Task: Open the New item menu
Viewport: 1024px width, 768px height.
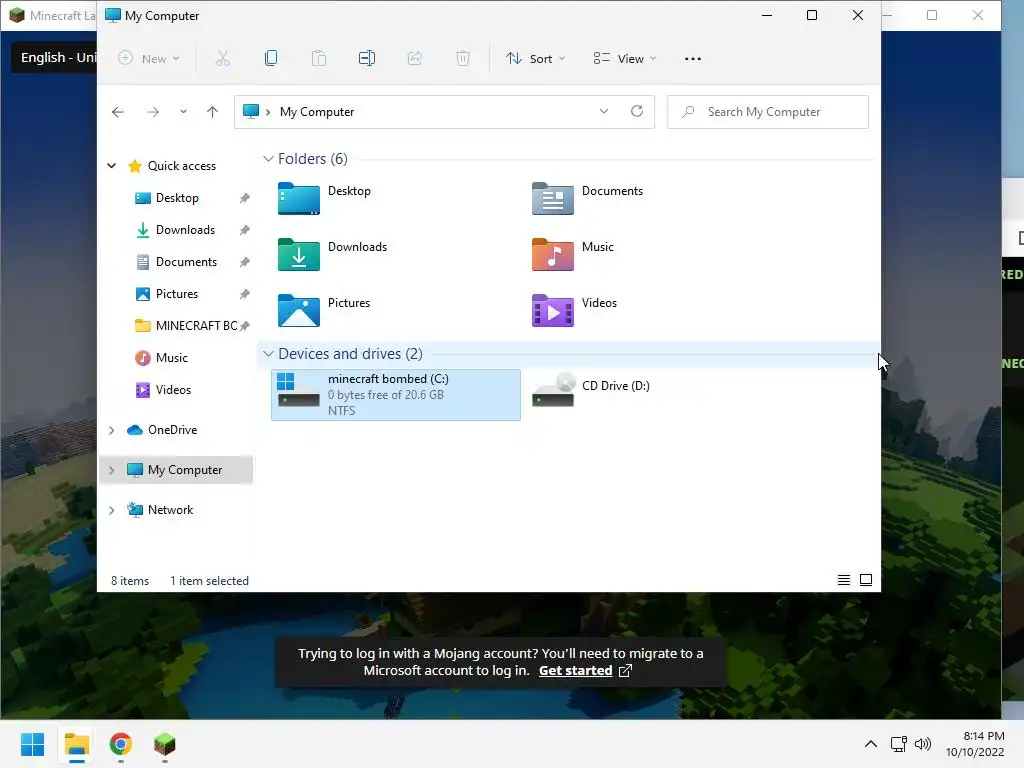Action: pyautogui.click(x=149, y=59)
